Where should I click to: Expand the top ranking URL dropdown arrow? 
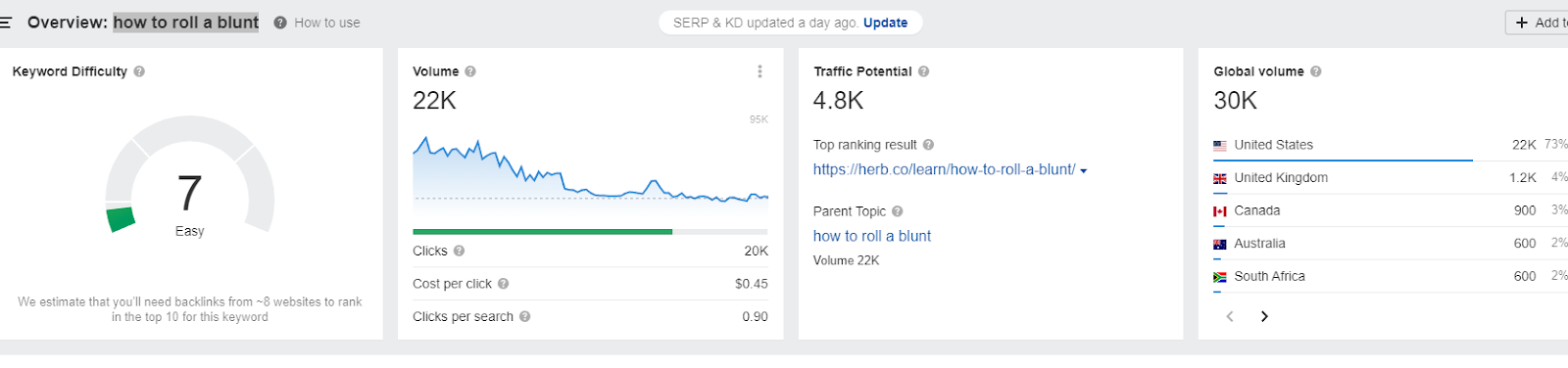pos(1083,170)
